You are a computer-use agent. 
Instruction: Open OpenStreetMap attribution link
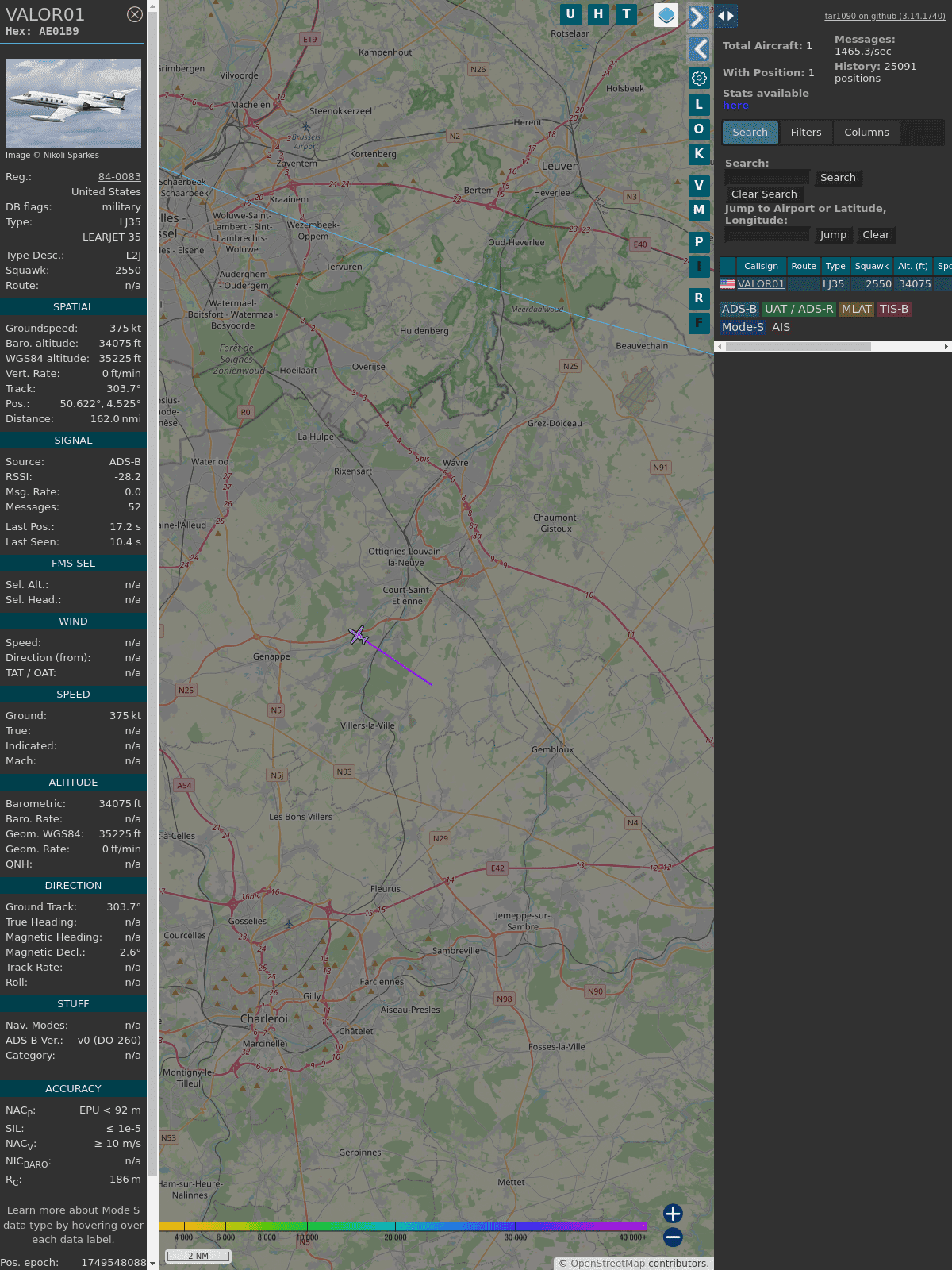coord(608,1264)
